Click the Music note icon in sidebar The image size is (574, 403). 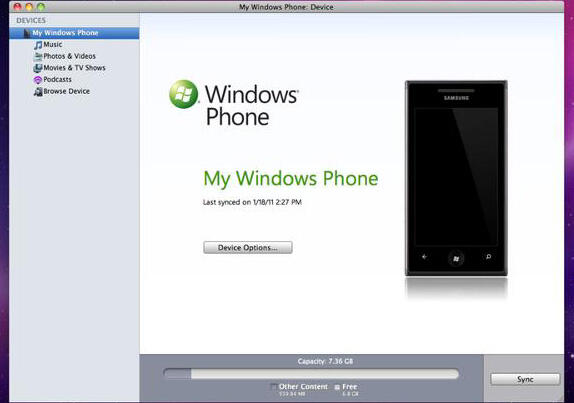click(38, 45)
